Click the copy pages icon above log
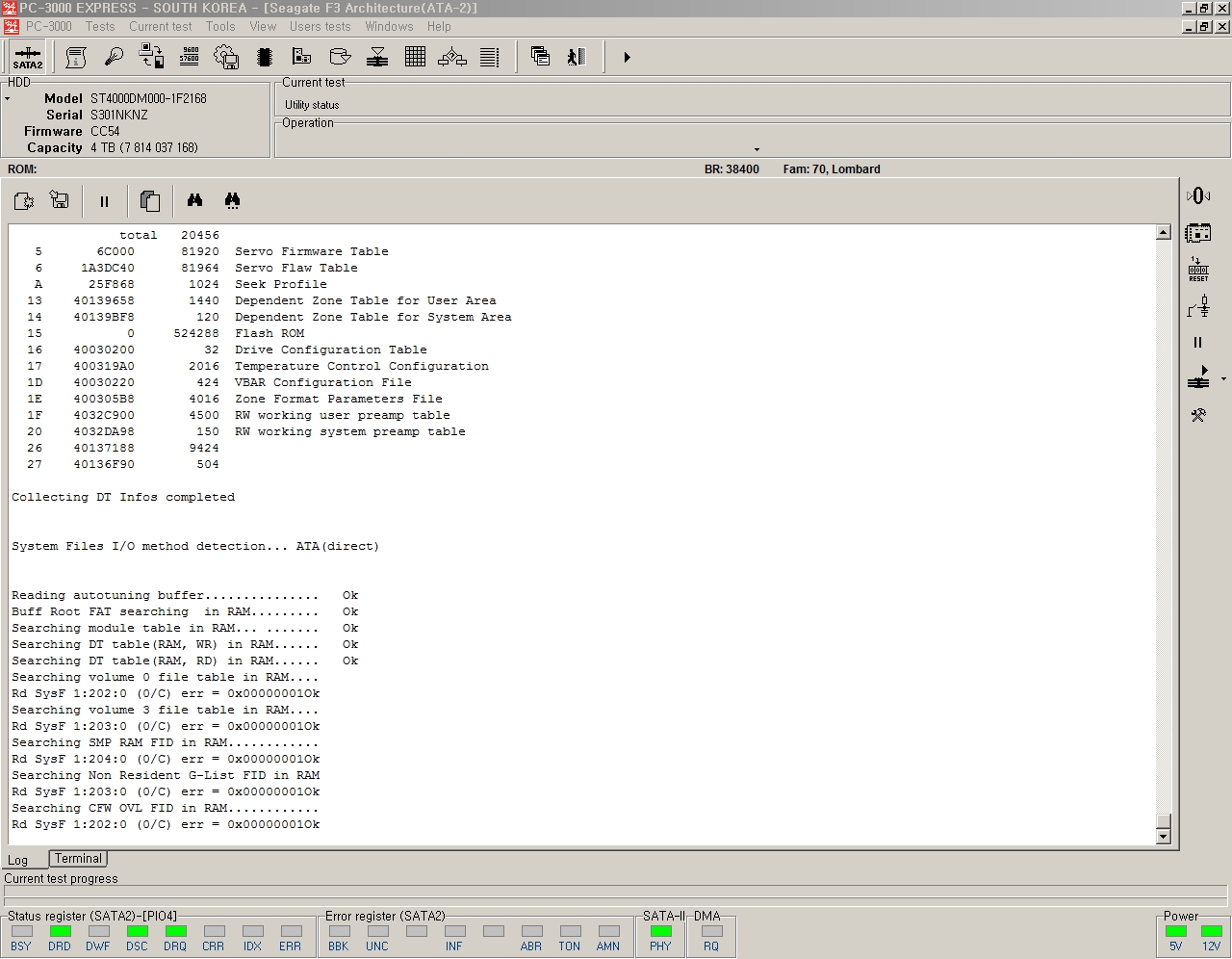 pos(149,200)
